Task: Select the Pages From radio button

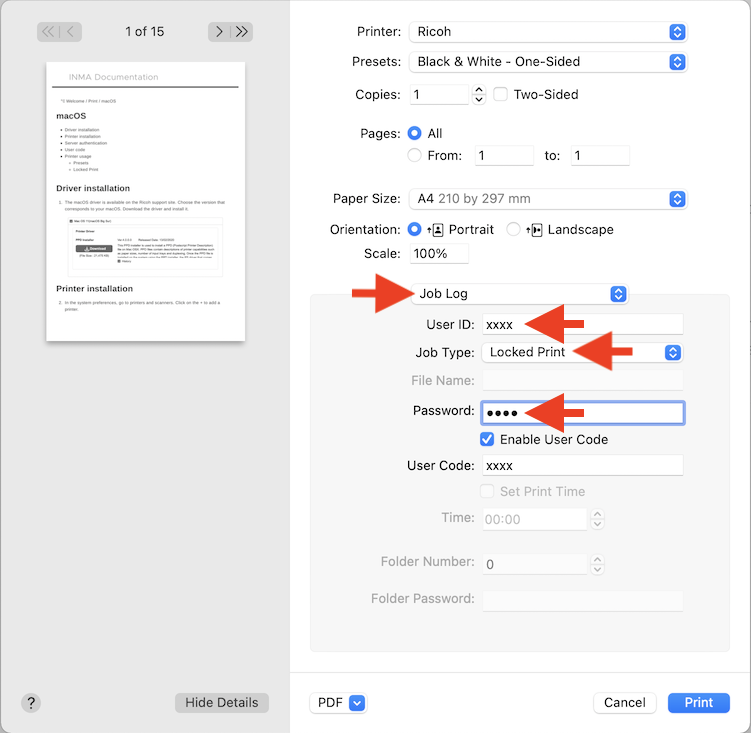Action: pos(416,155)
